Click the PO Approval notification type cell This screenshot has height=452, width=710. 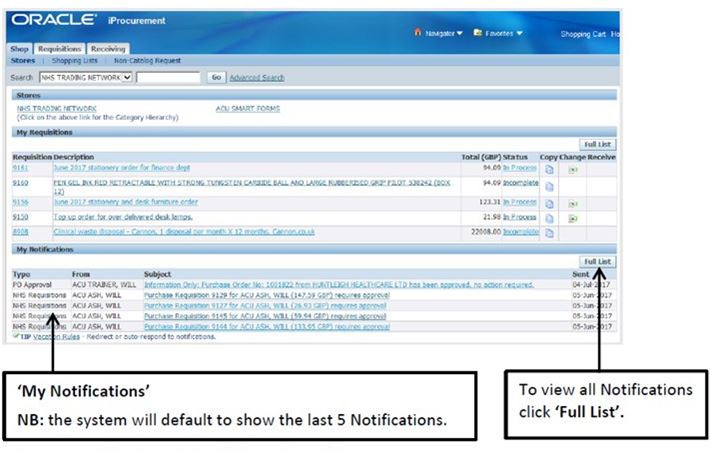click(x=32, y=285)
